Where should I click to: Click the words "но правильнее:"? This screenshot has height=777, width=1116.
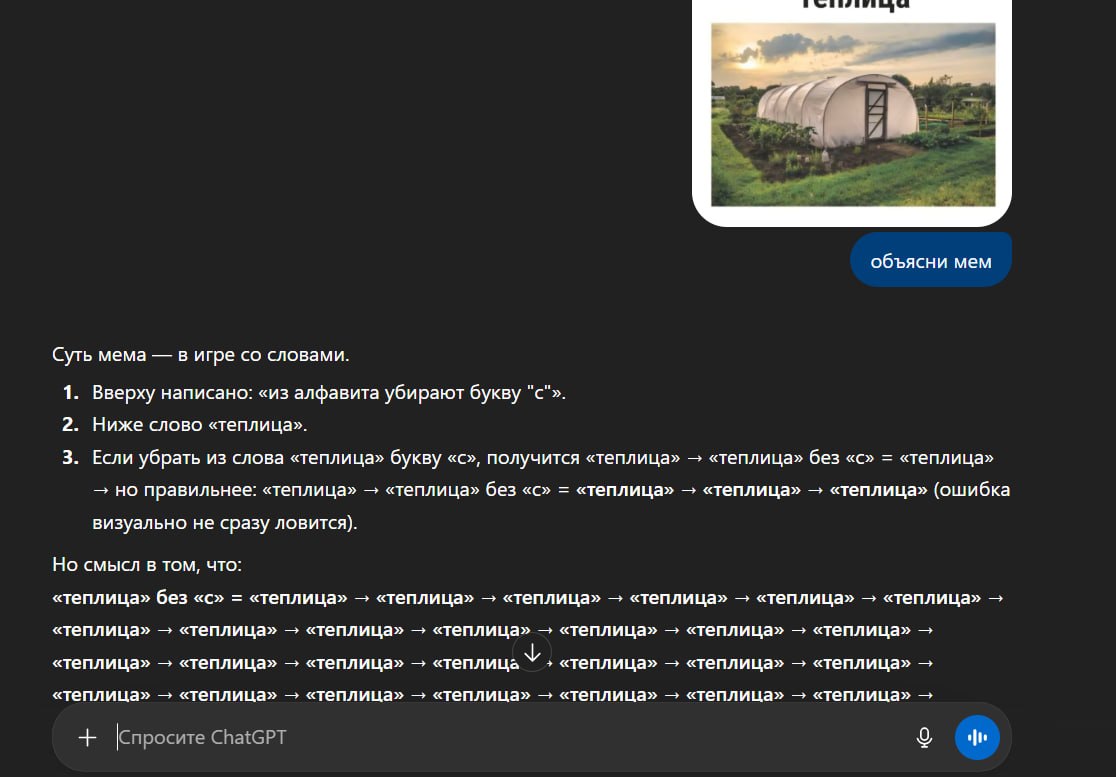[x=187, y=490]
